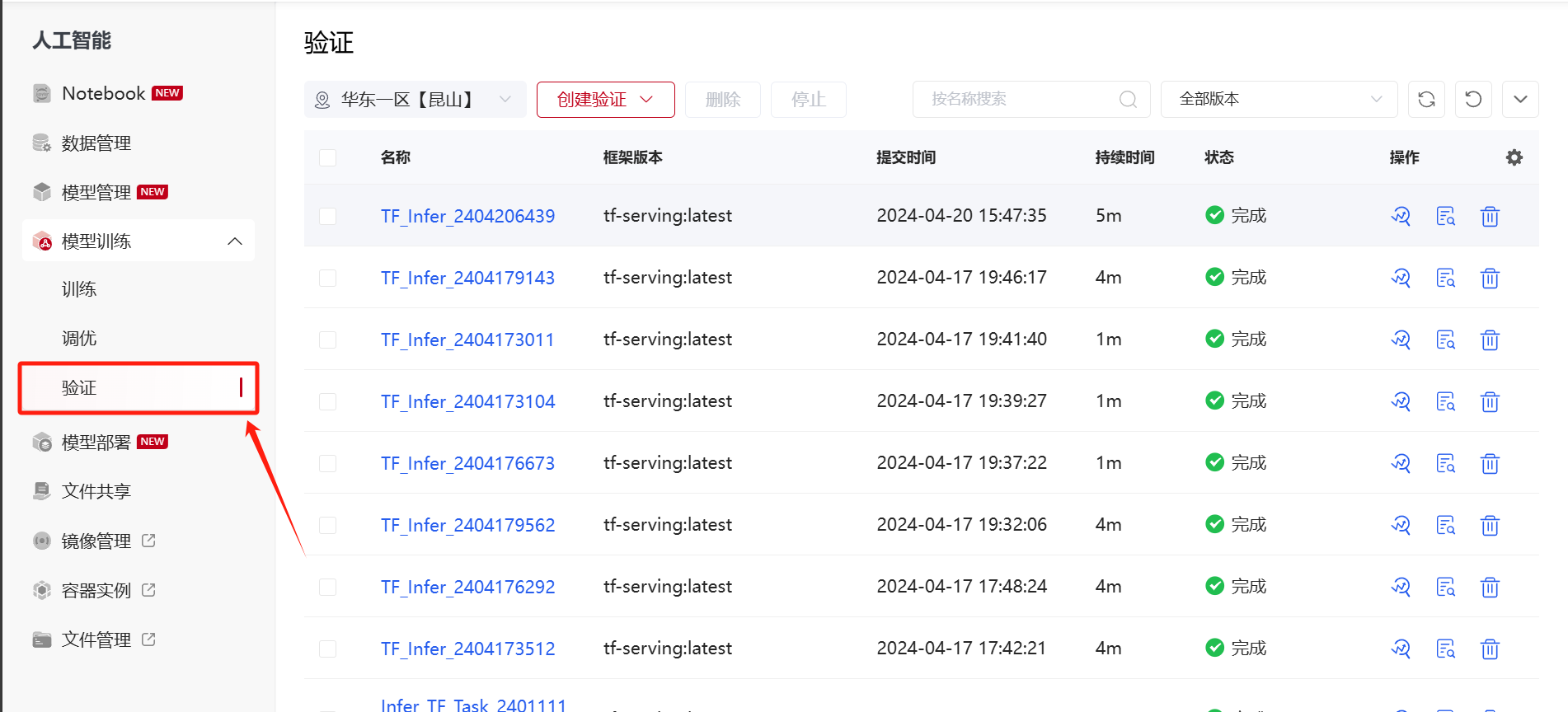Open Notebook in the sidebar
1568x712 pixels.
(x=104, y=94)
